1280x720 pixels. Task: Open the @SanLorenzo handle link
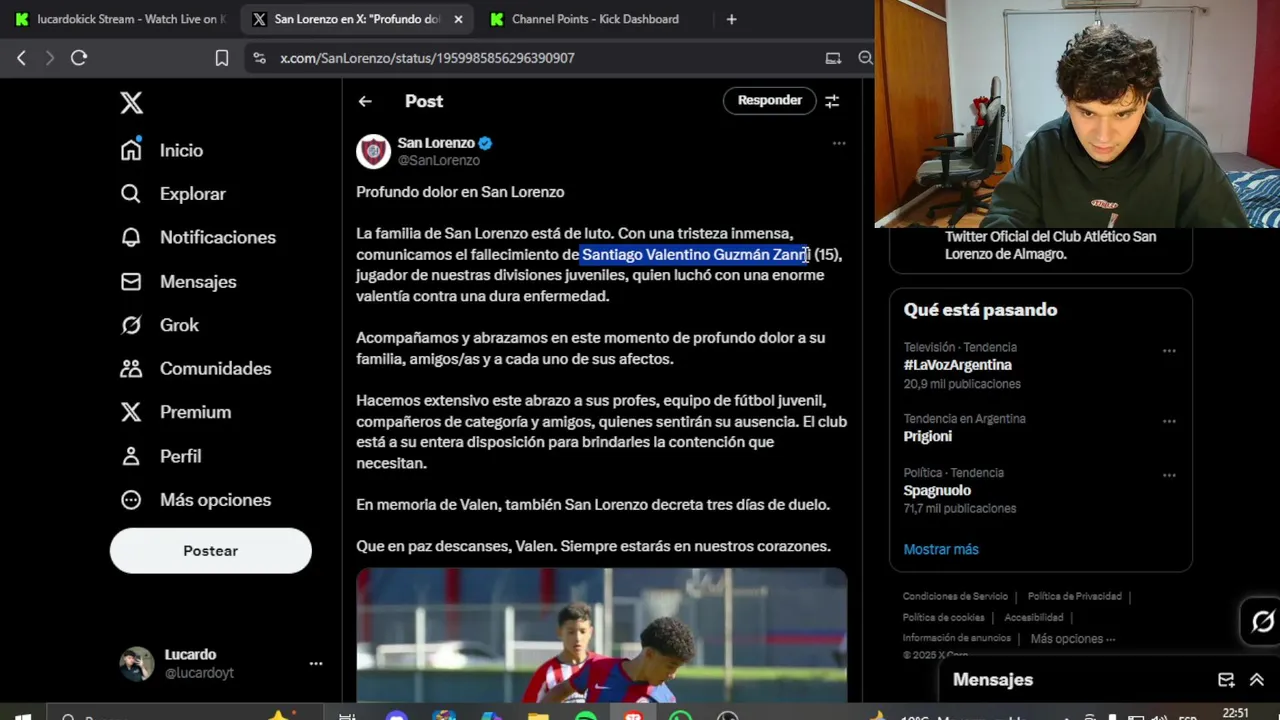pyautogui.click(x=439, y=160)
